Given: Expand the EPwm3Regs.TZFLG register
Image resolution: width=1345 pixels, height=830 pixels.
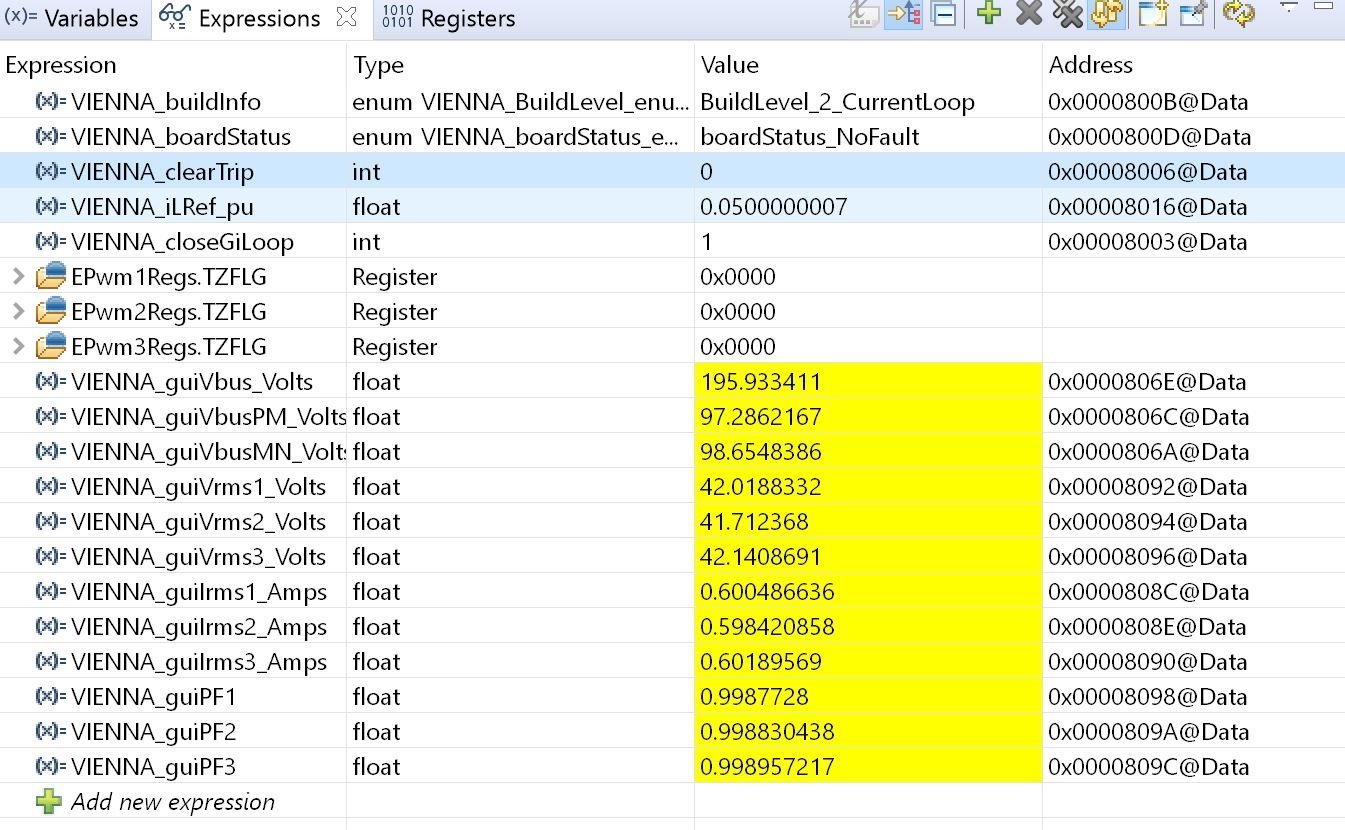Looking at the screenshot, I should click(x=17, y=347).
